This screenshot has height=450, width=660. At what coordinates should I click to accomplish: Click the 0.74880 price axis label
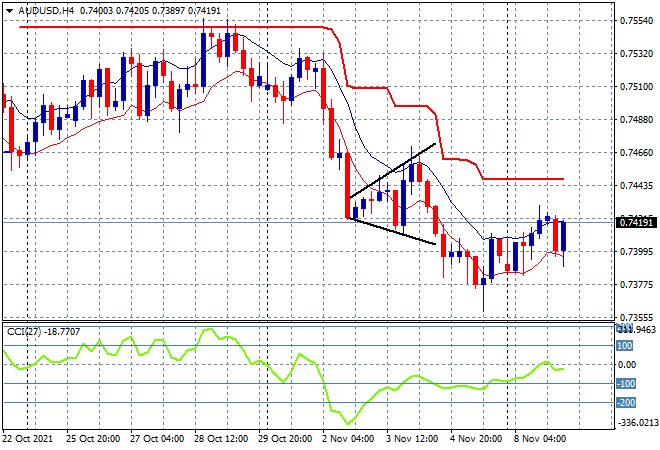[x=636, y=120]
